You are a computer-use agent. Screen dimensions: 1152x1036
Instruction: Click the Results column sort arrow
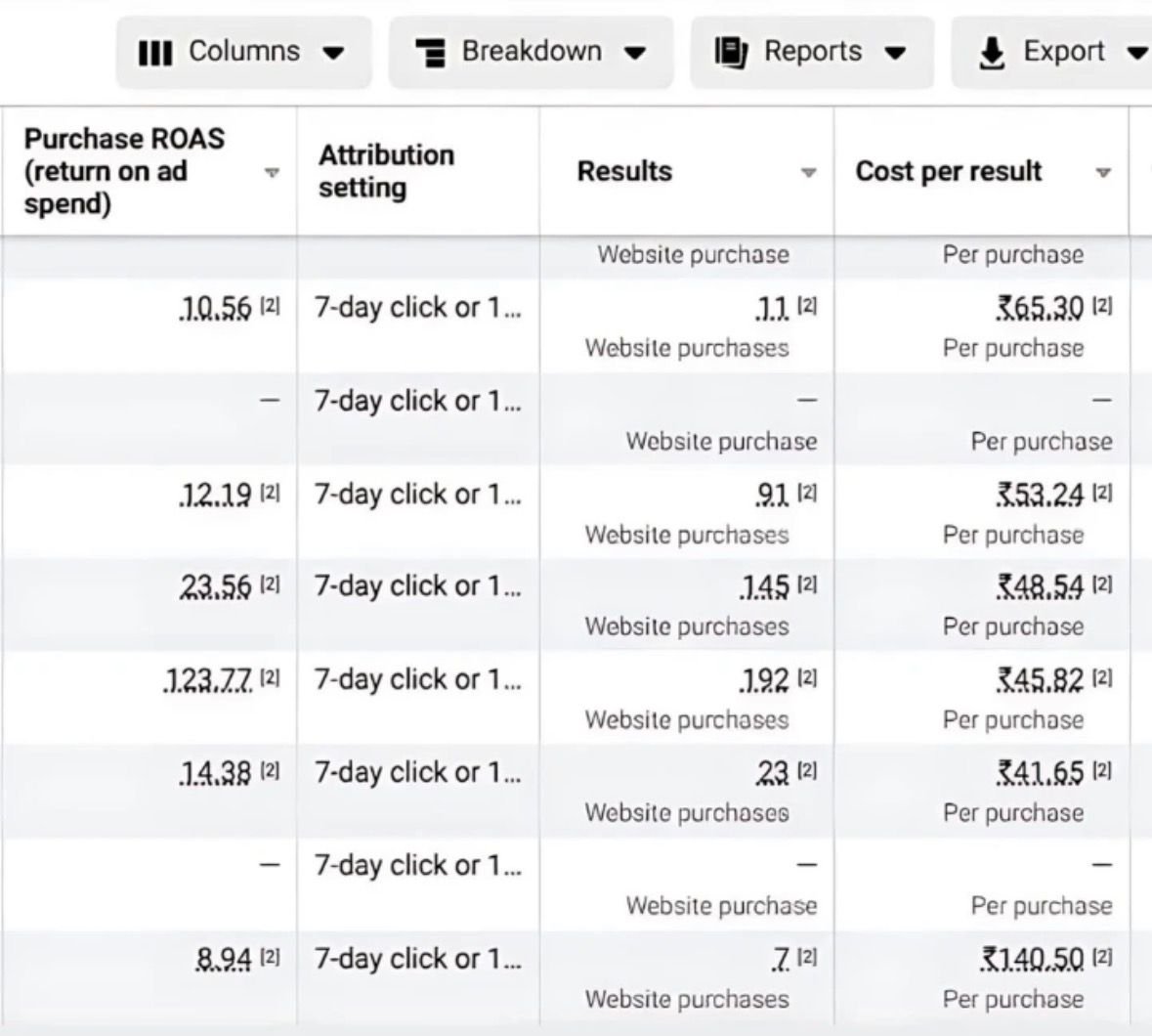(808, 173)
